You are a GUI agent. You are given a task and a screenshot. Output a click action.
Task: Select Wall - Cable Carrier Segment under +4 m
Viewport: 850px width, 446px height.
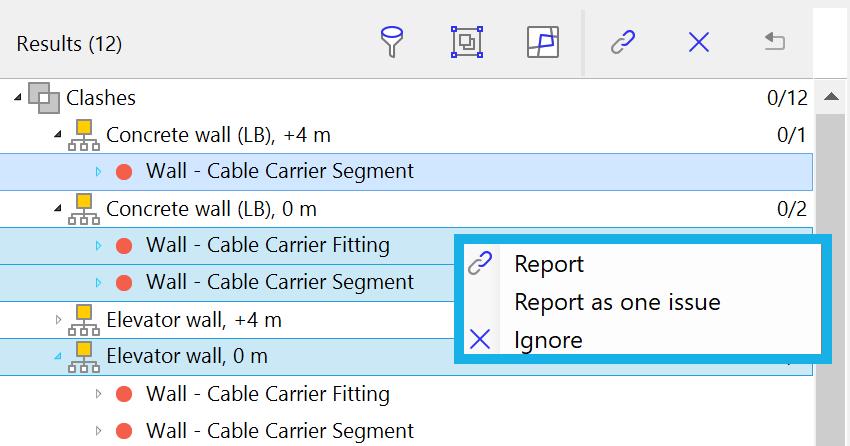pyautogui.click(x=279, y=171)
